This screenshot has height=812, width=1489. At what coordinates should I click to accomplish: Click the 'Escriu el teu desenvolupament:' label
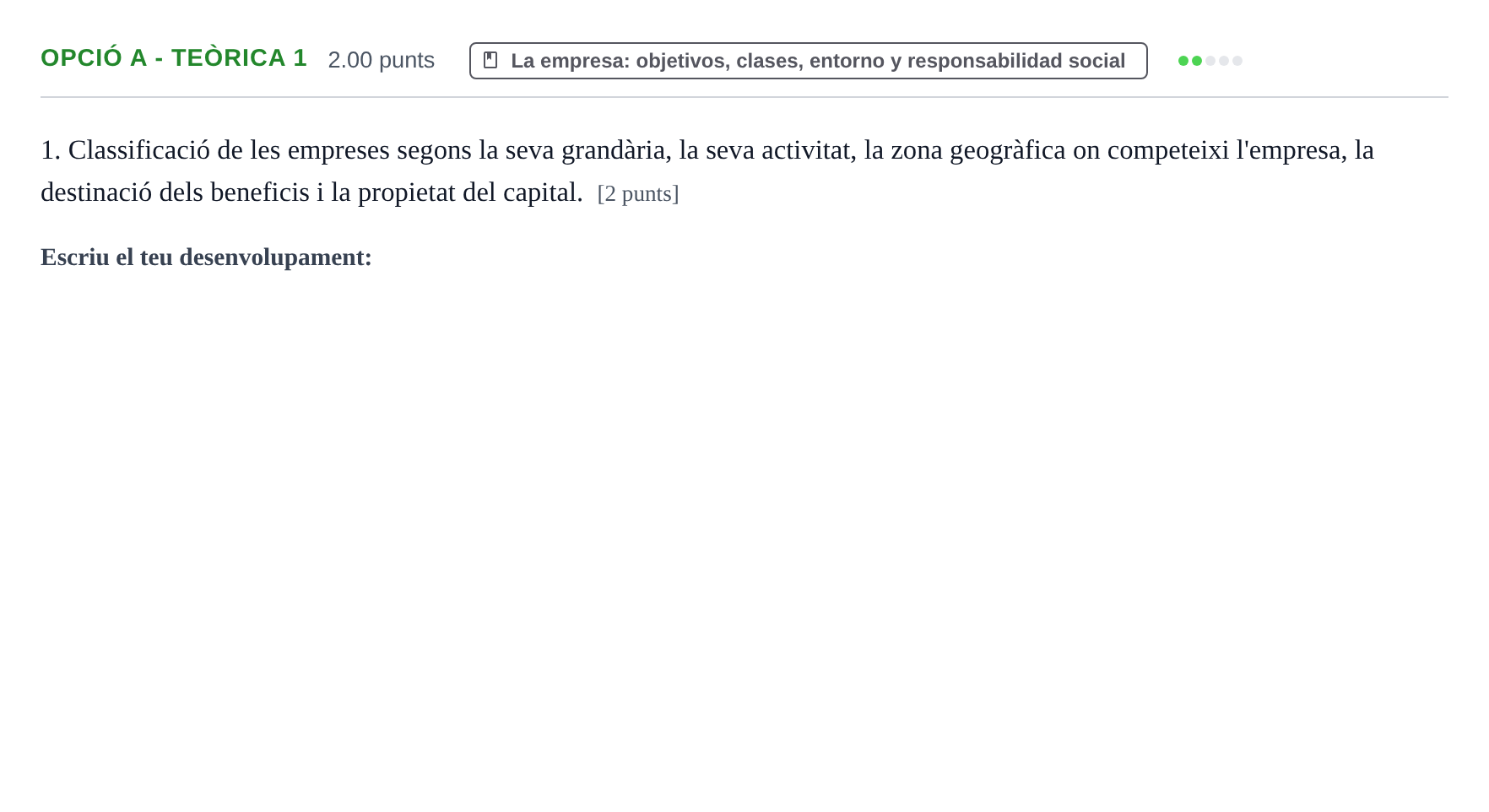pyautogui.click(x=206, y=257)
